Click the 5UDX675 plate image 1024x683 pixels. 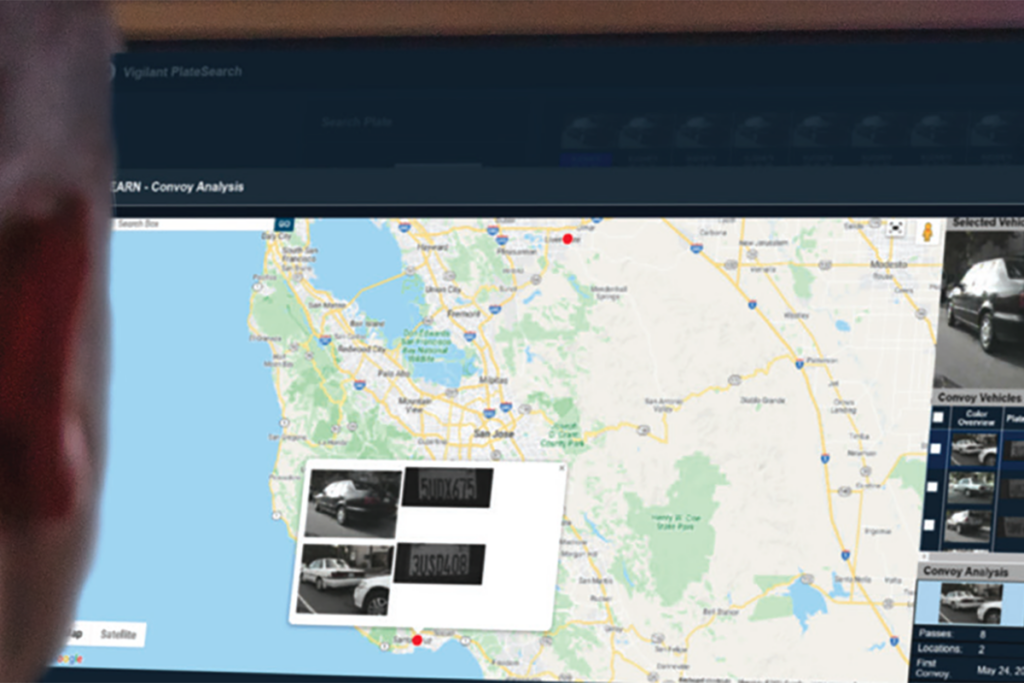[447, 487]
